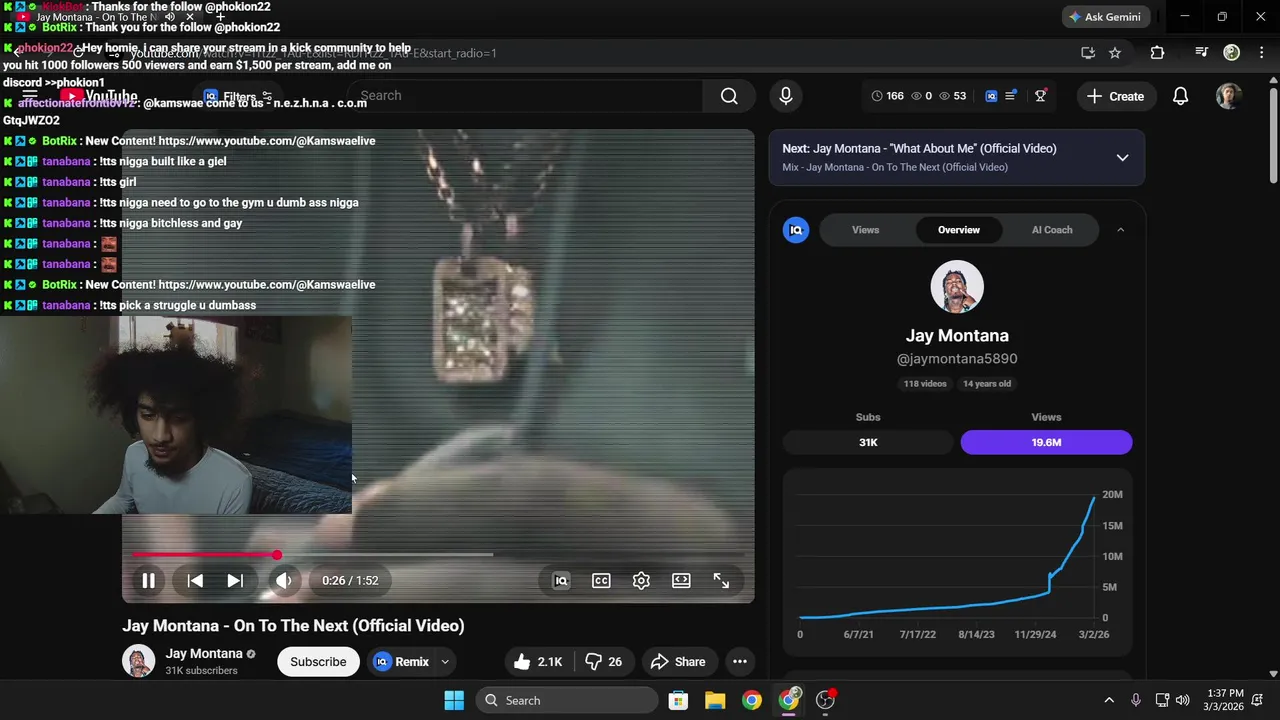Viewport: 1280px width, 720px height.
Task: Toggle closed captions CC button
Action: 601,581
